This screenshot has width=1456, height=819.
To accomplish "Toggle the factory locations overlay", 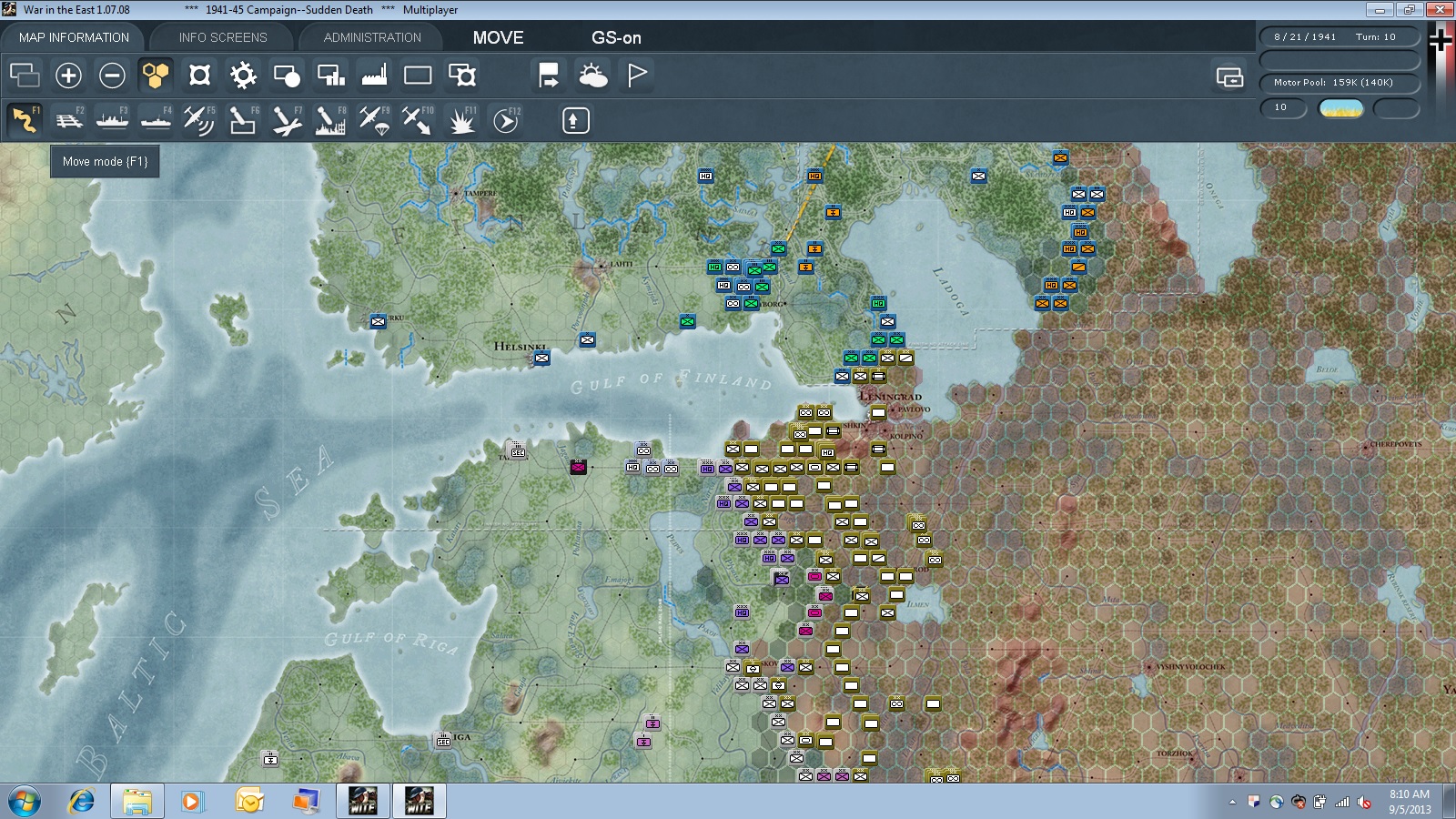I will point(374,76).
